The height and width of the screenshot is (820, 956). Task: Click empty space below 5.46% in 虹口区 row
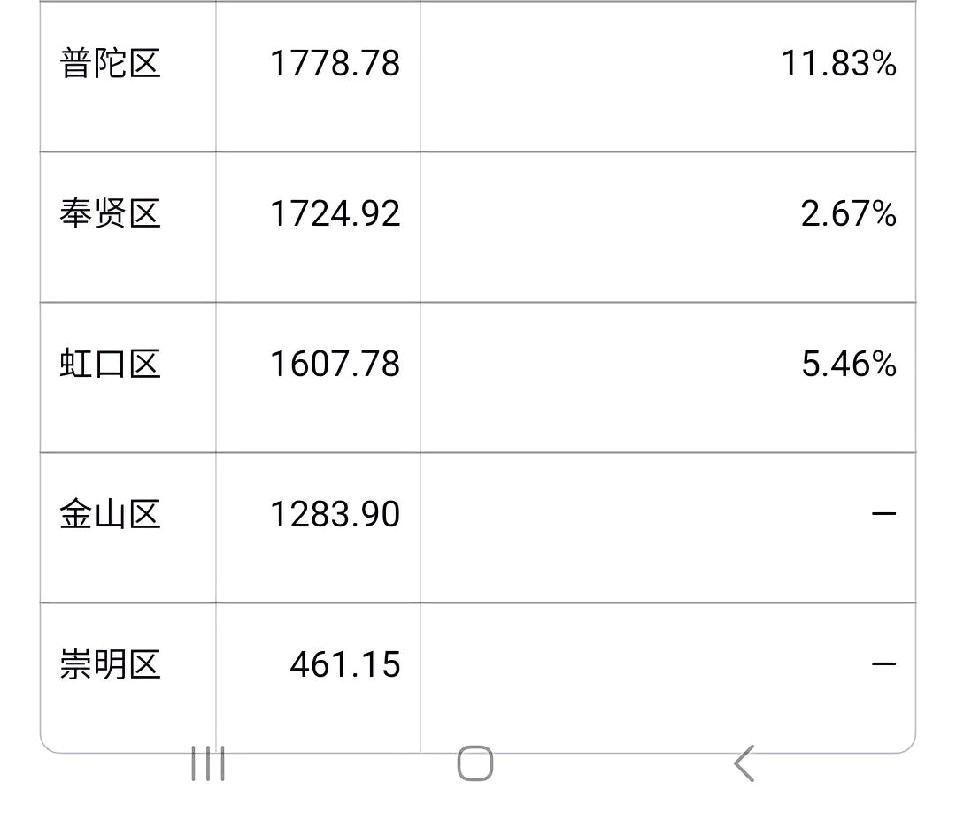tap(668, 416)
